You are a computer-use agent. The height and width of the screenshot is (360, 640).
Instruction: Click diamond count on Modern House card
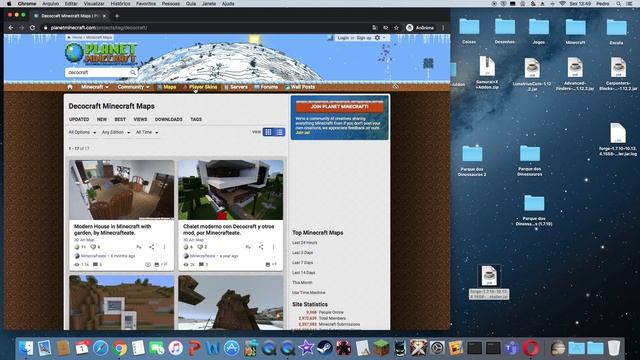click(80, 247)
